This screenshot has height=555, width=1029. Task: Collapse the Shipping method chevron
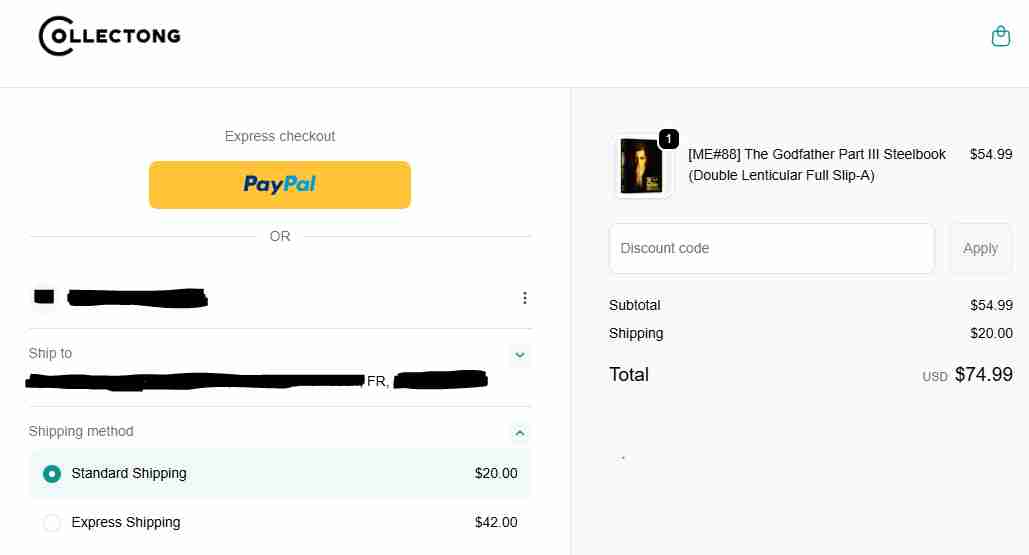(519, 432)
